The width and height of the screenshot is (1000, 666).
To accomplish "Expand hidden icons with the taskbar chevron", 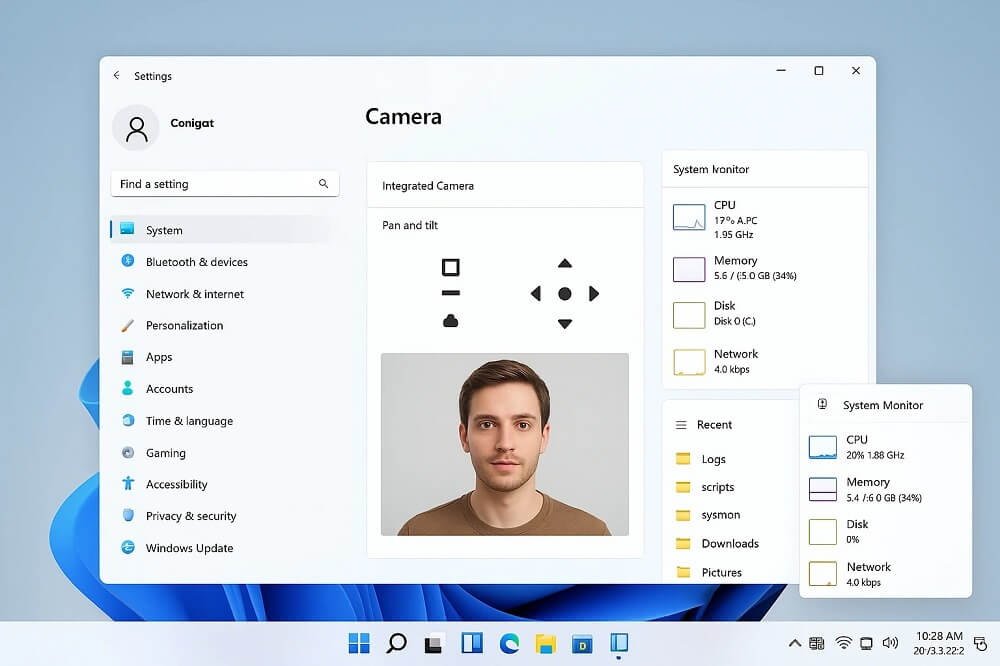I will coord(795,643).
